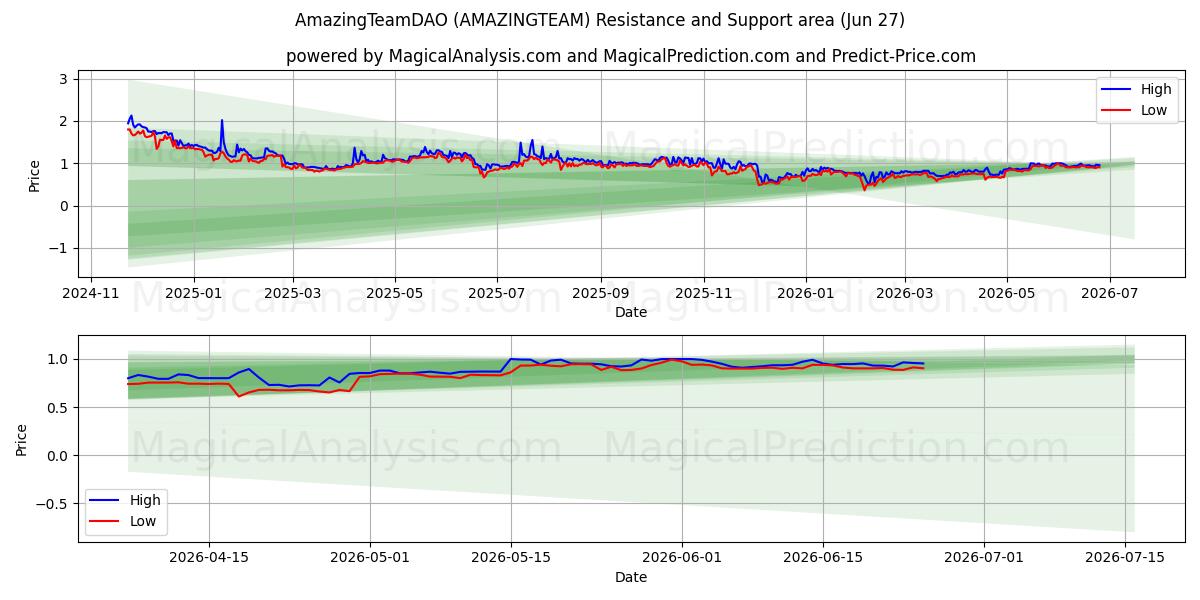Click the '2026-07-15' tick label on bottom chart
The image size is (1200, 600).
pos(1125,559)
